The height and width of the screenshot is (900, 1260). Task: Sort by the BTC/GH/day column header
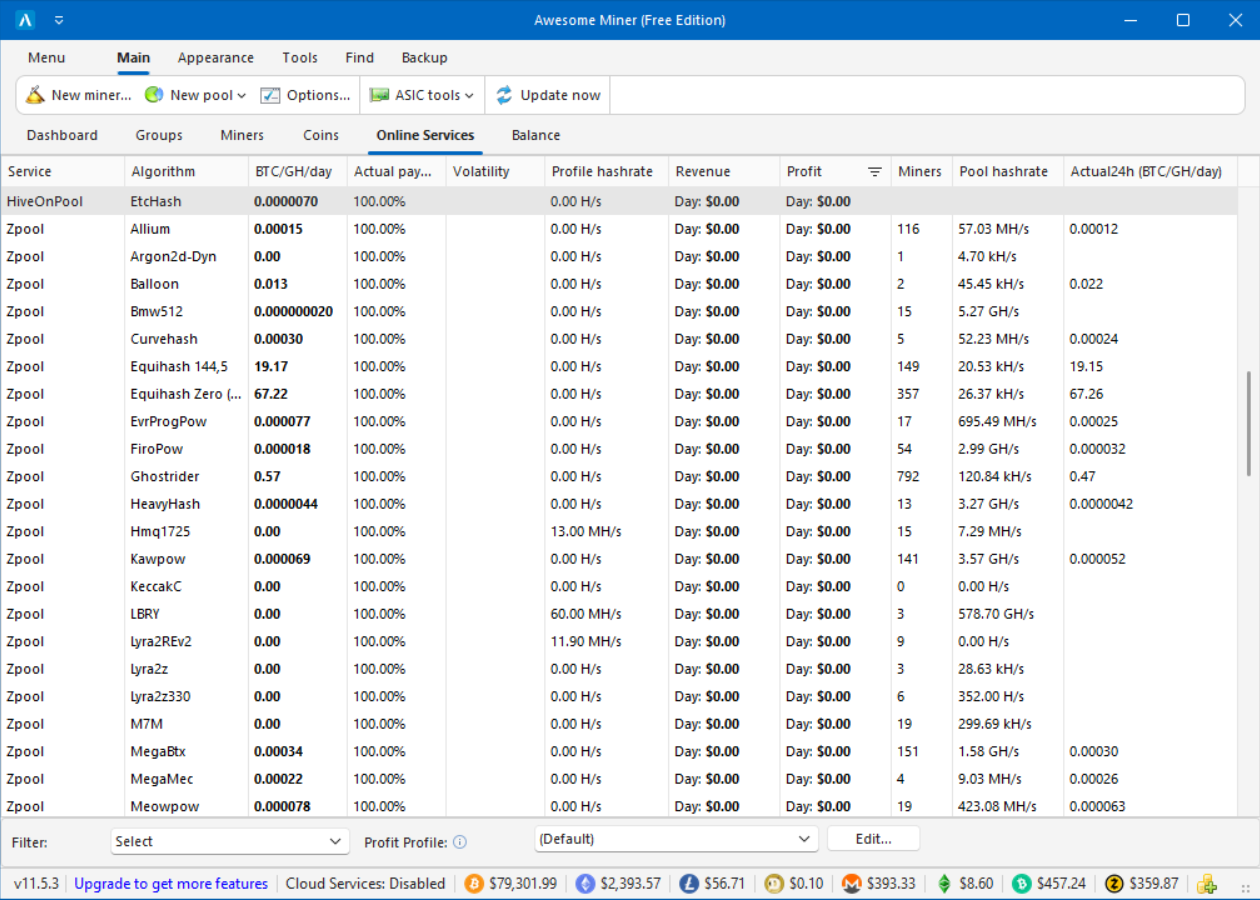(x=297, y=172)
